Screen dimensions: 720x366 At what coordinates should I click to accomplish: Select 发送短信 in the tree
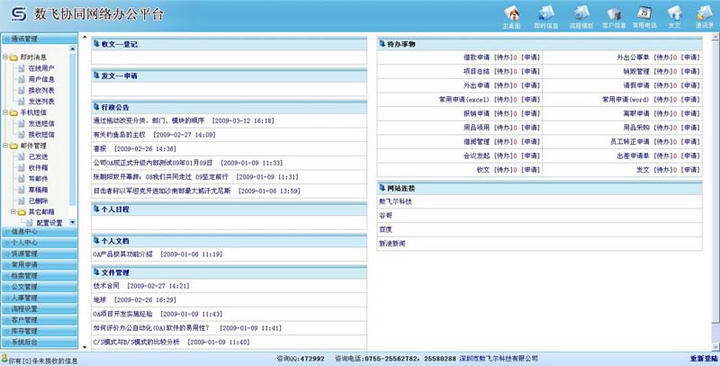point(41,124)
